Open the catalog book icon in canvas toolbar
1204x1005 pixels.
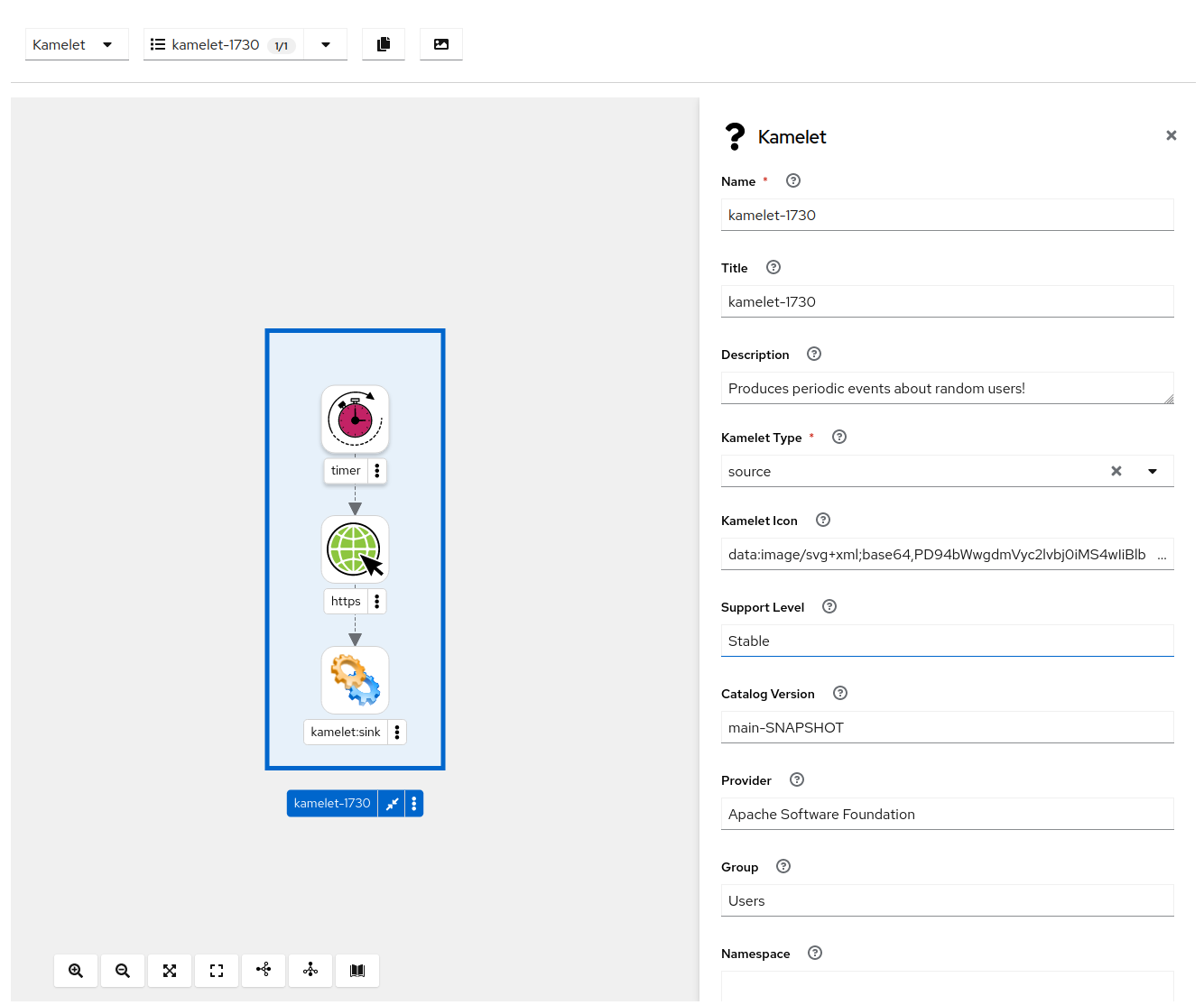point(357,971)
